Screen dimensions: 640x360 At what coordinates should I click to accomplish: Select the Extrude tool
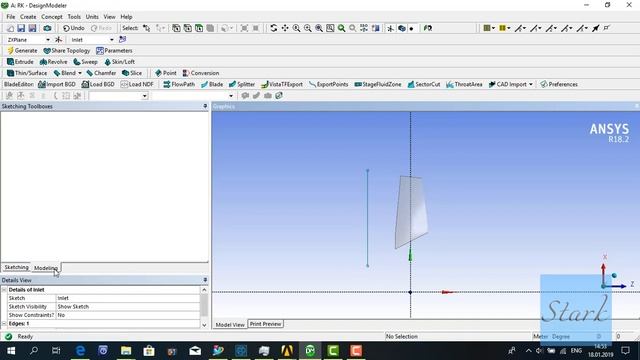(x=20, y=62)
